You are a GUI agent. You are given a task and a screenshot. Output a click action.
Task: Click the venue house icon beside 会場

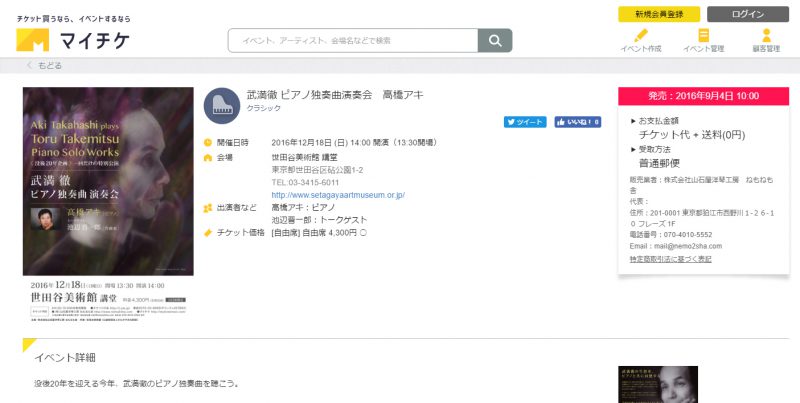pyautogui.click(x=208, y=158)
